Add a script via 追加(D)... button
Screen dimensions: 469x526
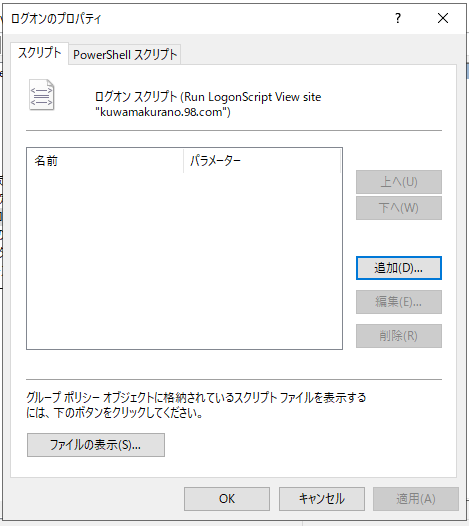click(x=399, y=268)
